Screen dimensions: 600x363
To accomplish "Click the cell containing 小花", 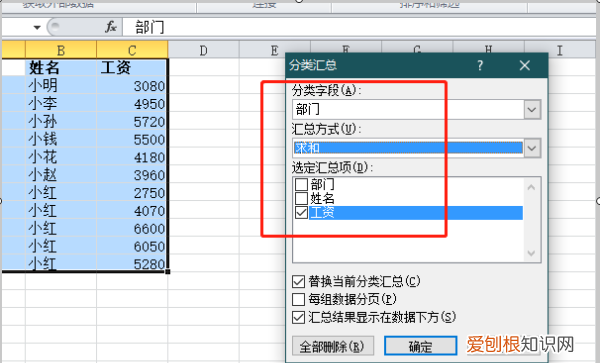I will pyautogui.click(x=61, y=157).
